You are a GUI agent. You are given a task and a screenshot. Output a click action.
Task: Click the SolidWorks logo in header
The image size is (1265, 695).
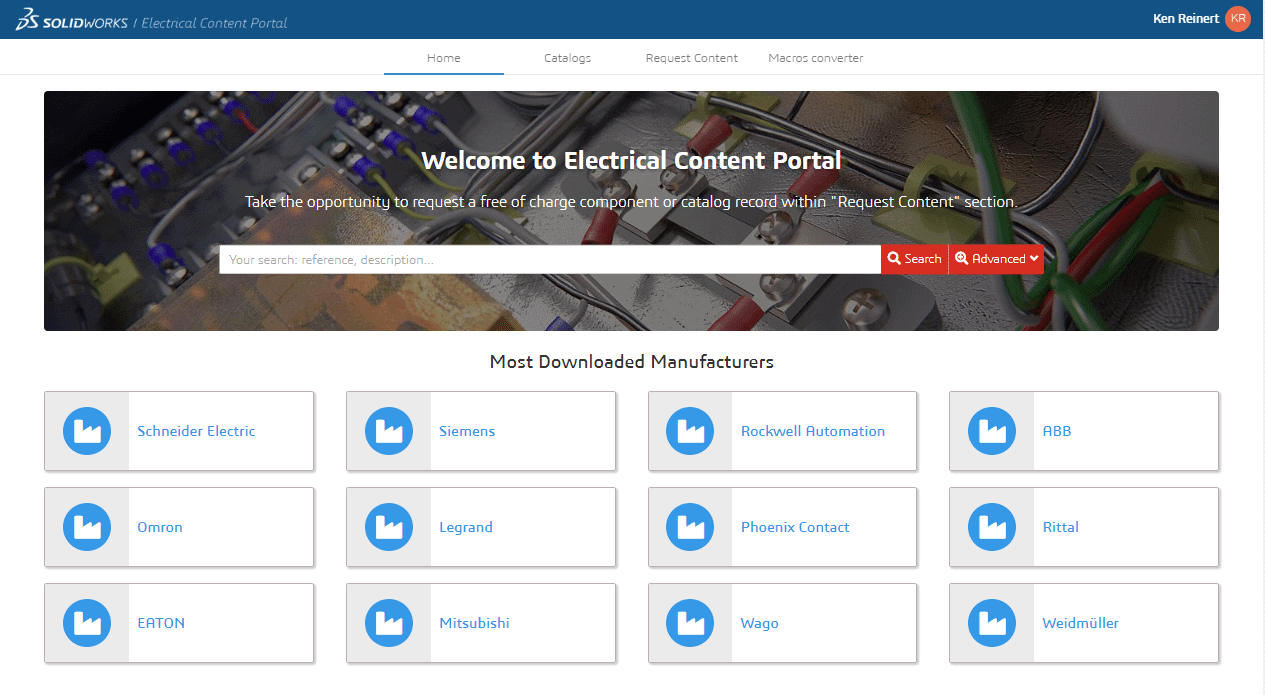70,22
